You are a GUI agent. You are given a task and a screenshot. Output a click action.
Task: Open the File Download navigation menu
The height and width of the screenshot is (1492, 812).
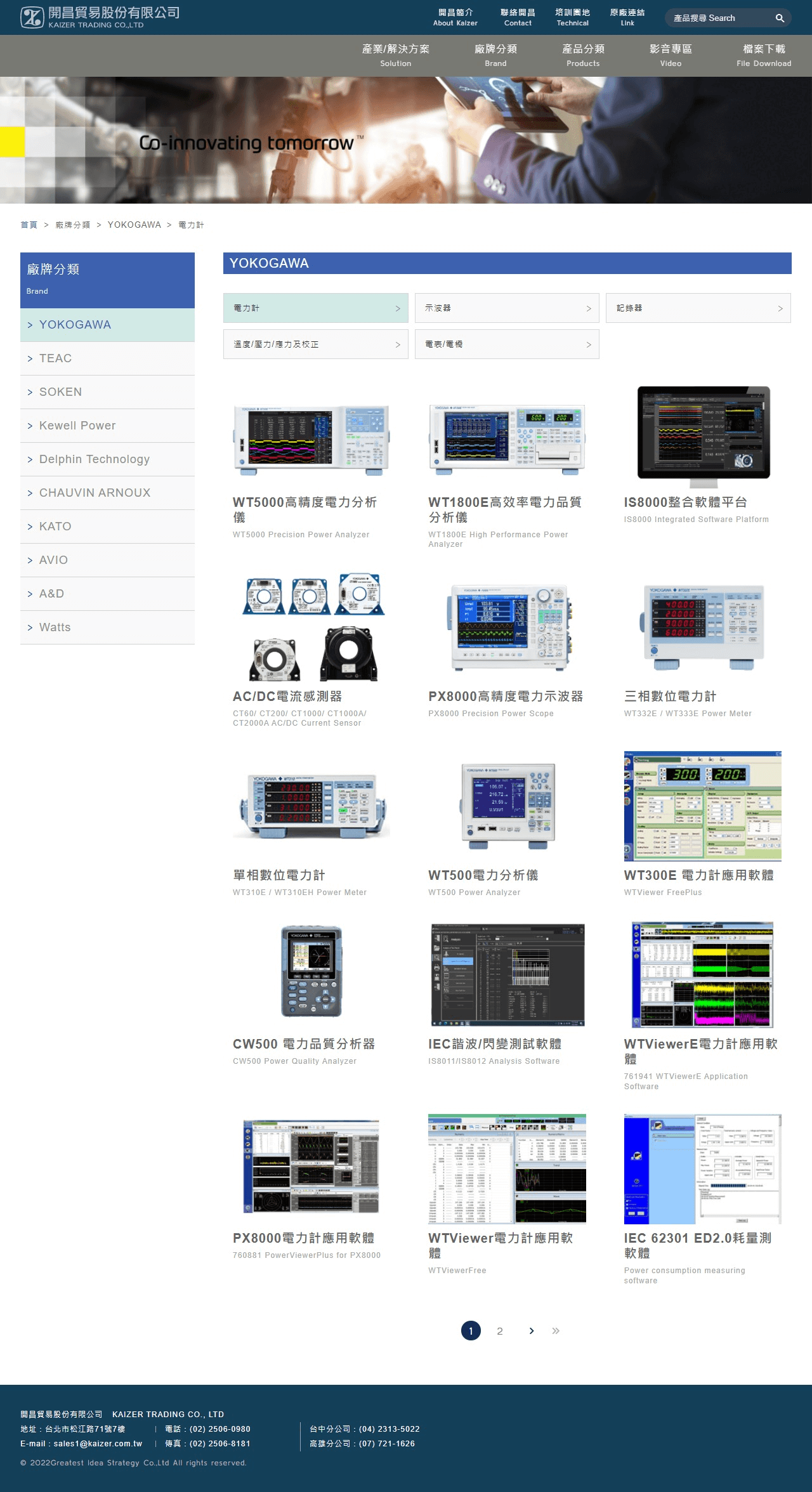[x=764, y=55]
